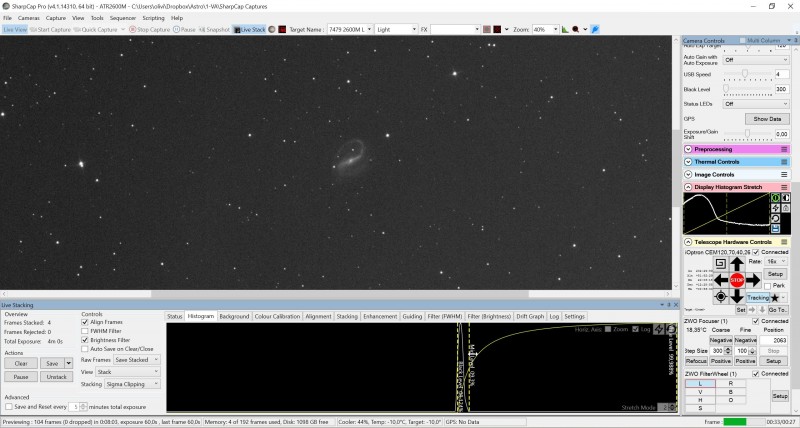Click the FX selection field
The width and height of the screenshot is (800, 428).
[455, 30]
